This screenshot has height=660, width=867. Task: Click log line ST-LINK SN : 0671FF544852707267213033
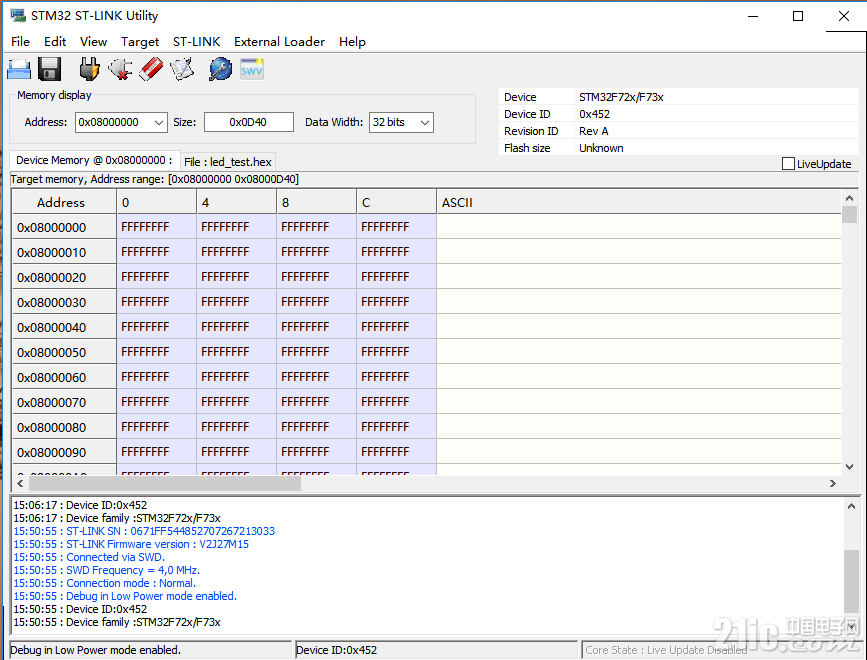point(144,531)
